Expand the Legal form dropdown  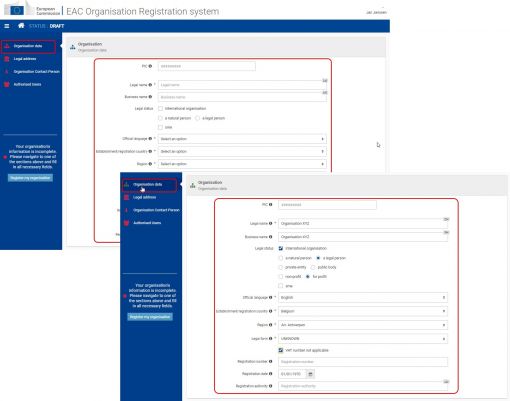[363, 339]
